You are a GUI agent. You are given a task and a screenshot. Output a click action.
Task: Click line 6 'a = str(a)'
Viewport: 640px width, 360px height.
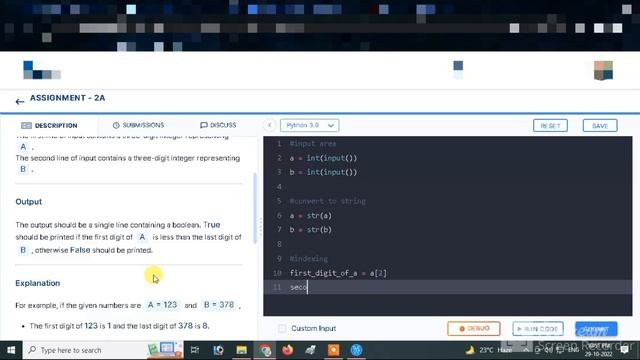pyautogui.click(x=311, y=216)
